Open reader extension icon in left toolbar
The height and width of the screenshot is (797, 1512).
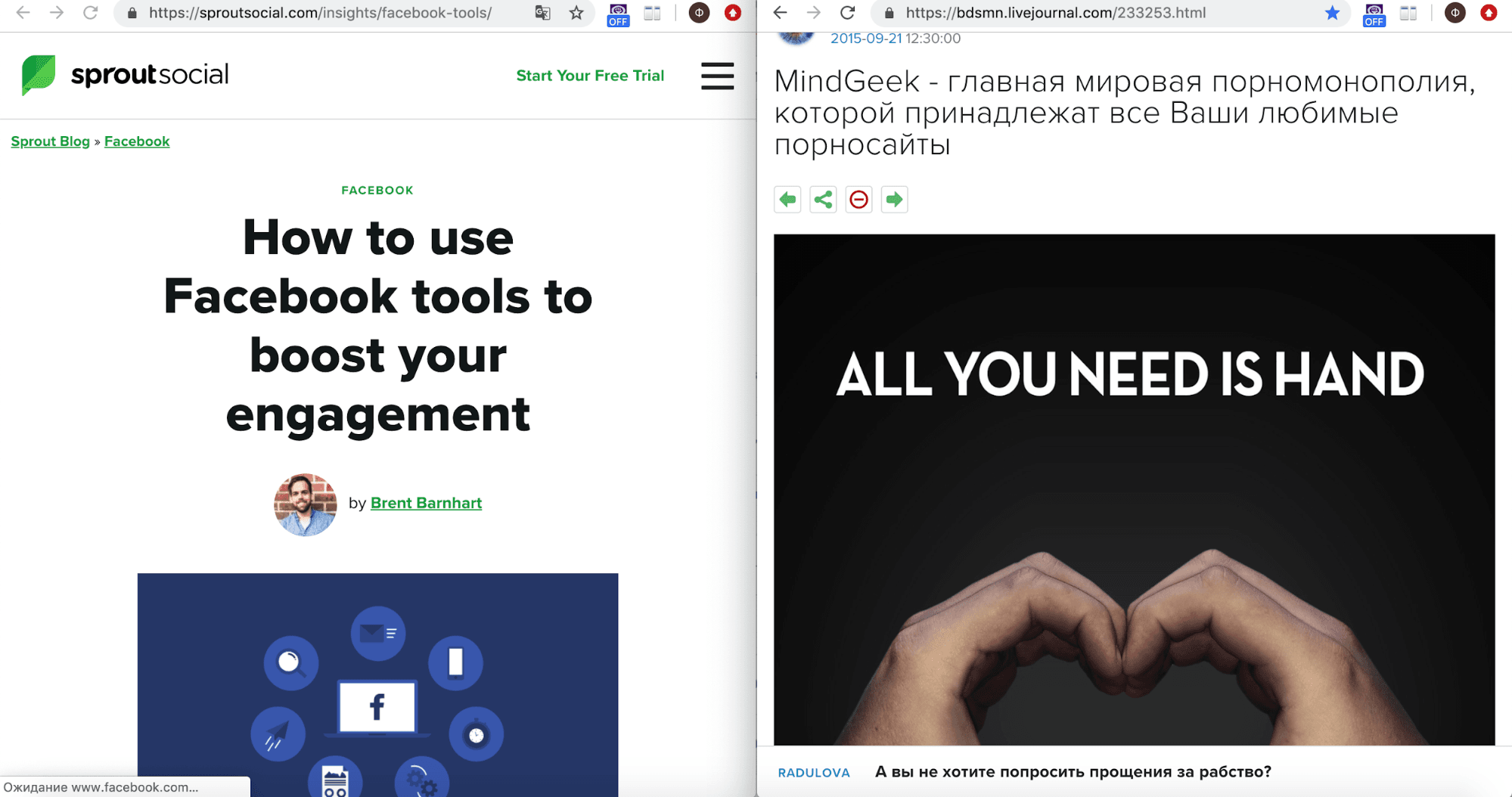652,13
